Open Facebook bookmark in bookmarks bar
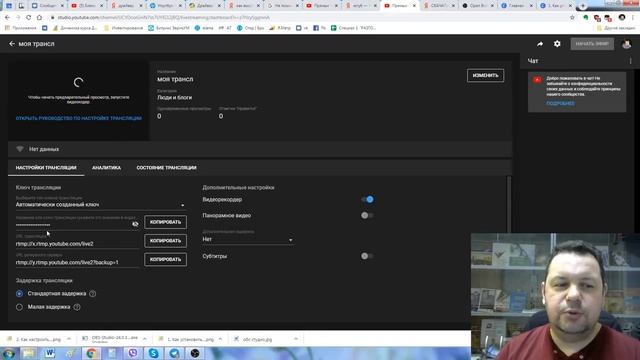This screenshot has height=360, width=640. pyautogui.click(x=319, y=28)
